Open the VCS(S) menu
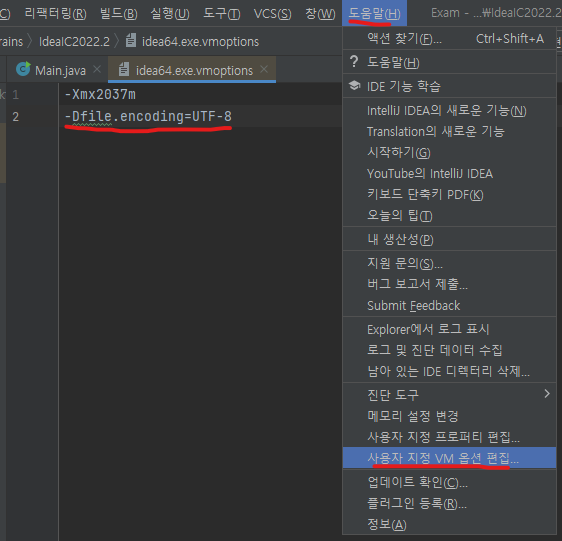This screenshot has width=562, height=541. pos(272,14)
